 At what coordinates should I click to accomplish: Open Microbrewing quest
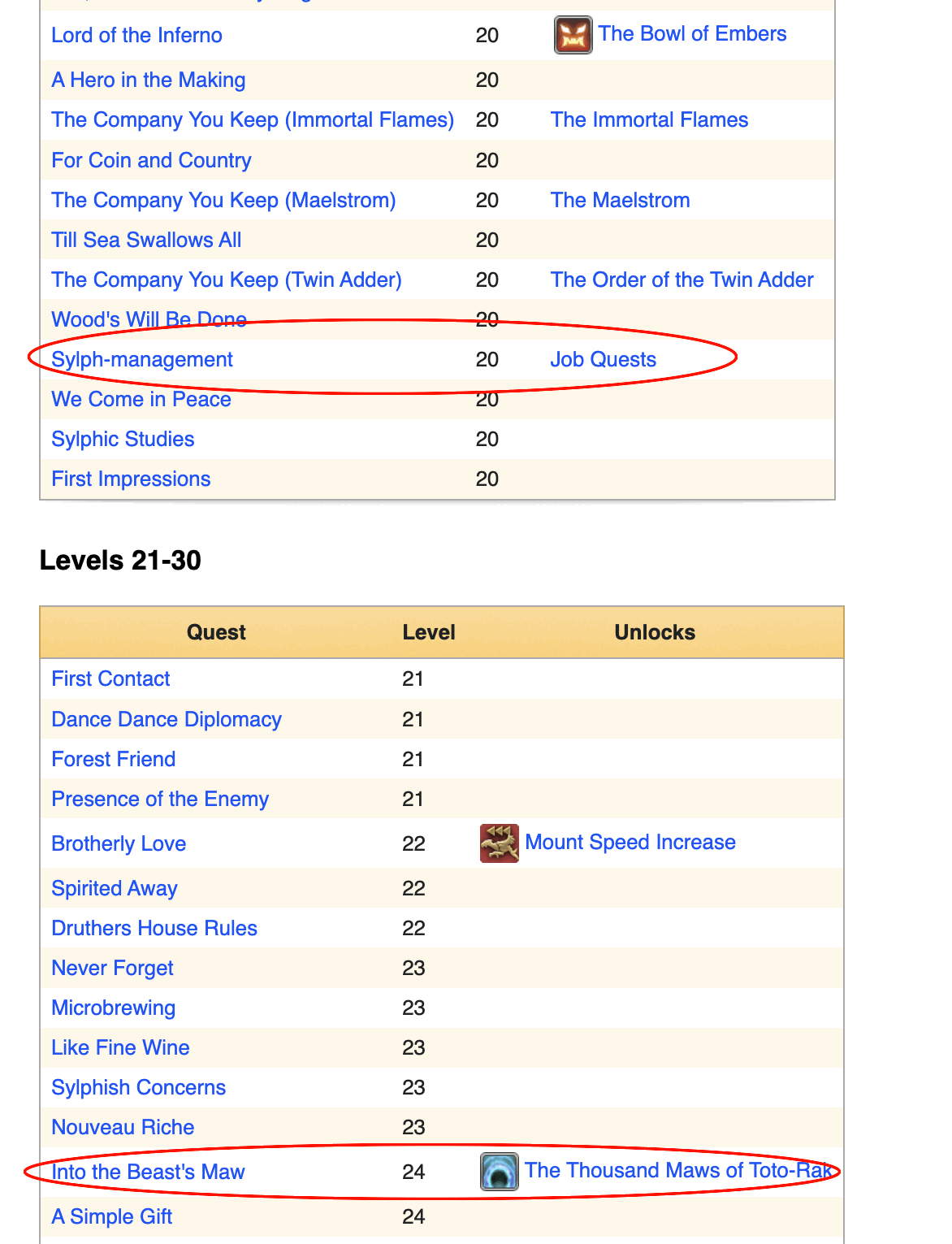pos(113,1008)
